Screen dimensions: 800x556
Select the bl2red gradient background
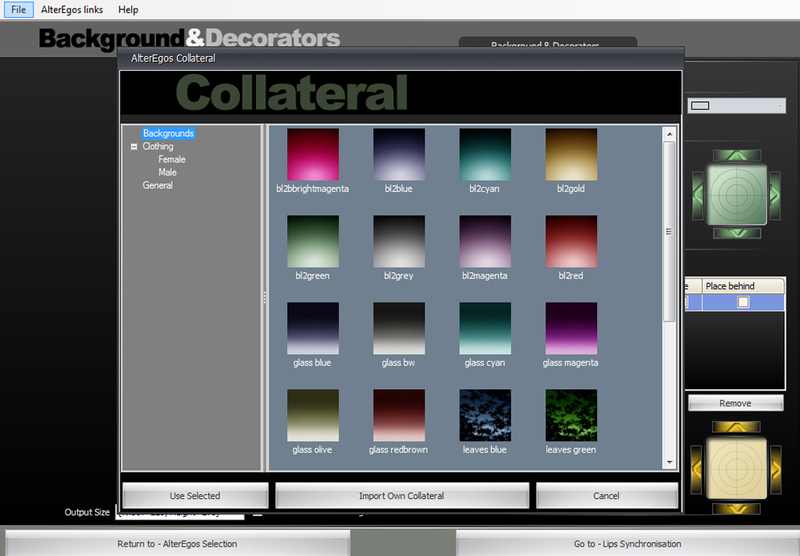570,241
